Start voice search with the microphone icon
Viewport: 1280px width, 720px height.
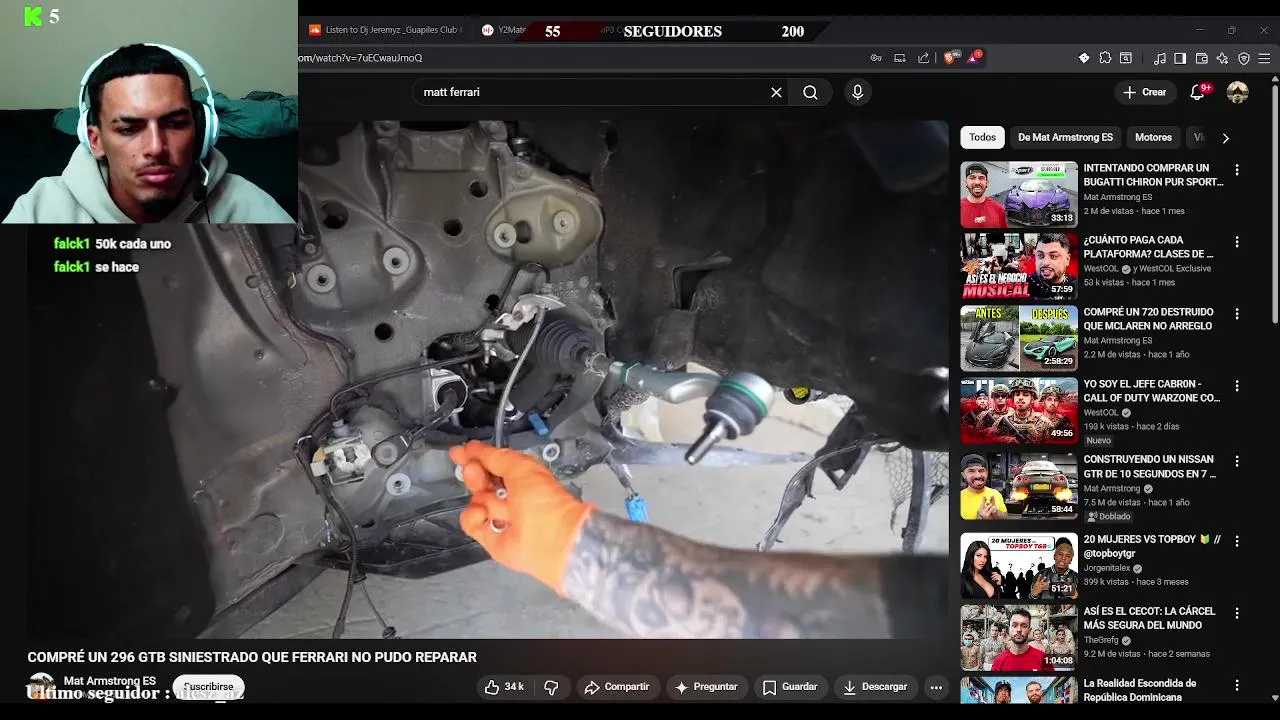[857, 92]
